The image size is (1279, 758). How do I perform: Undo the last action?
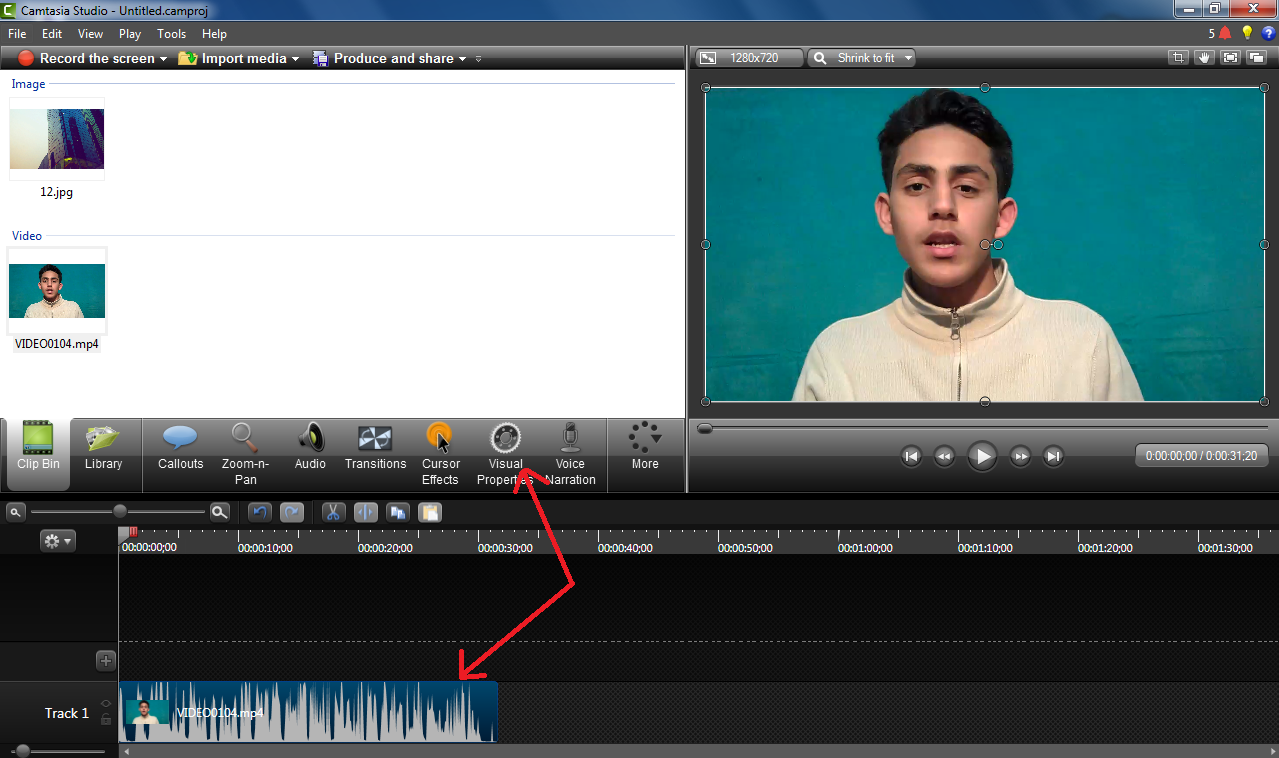(x=260, y=512)
